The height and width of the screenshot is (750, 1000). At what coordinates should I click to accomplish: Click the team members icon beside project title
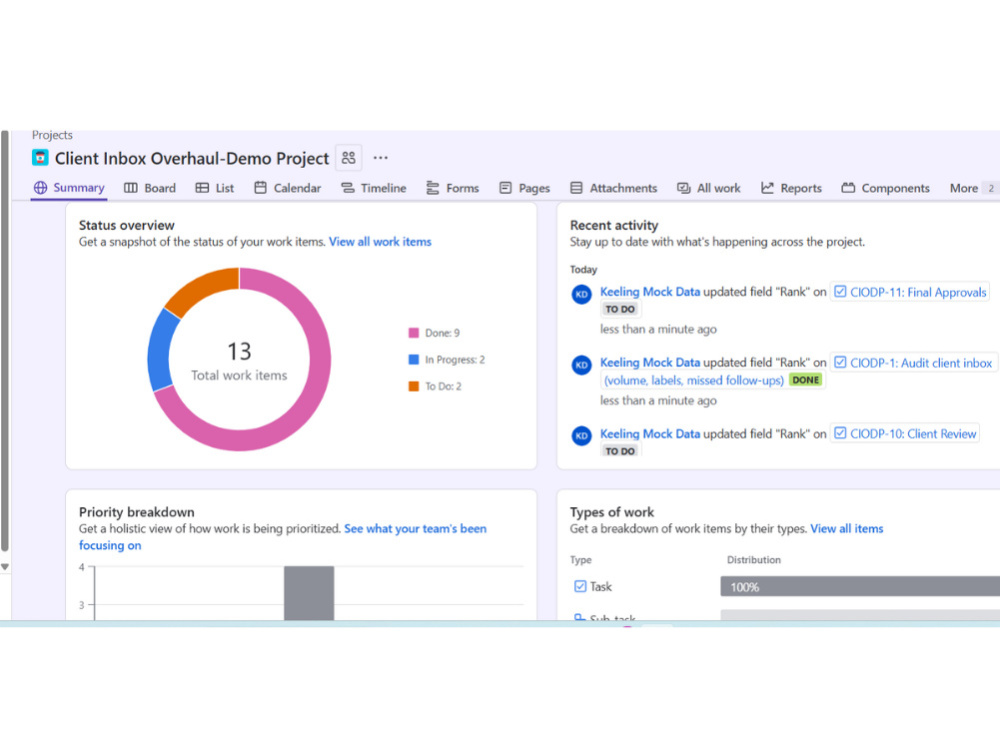(348, 158)
